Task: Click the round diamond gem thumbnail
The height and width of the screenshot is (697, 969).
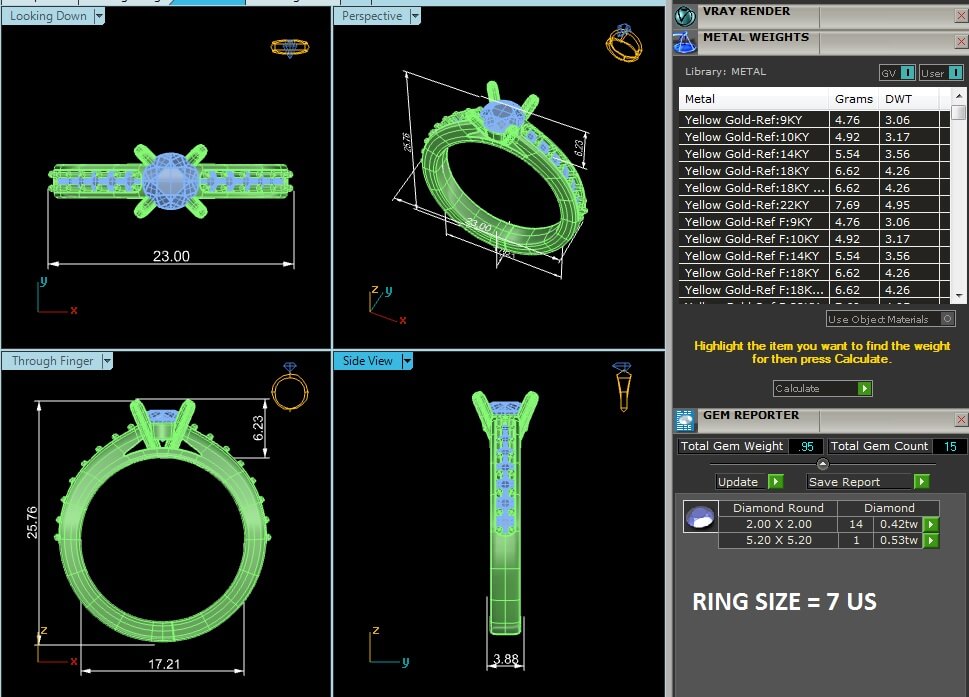Action: click(699, 518)
